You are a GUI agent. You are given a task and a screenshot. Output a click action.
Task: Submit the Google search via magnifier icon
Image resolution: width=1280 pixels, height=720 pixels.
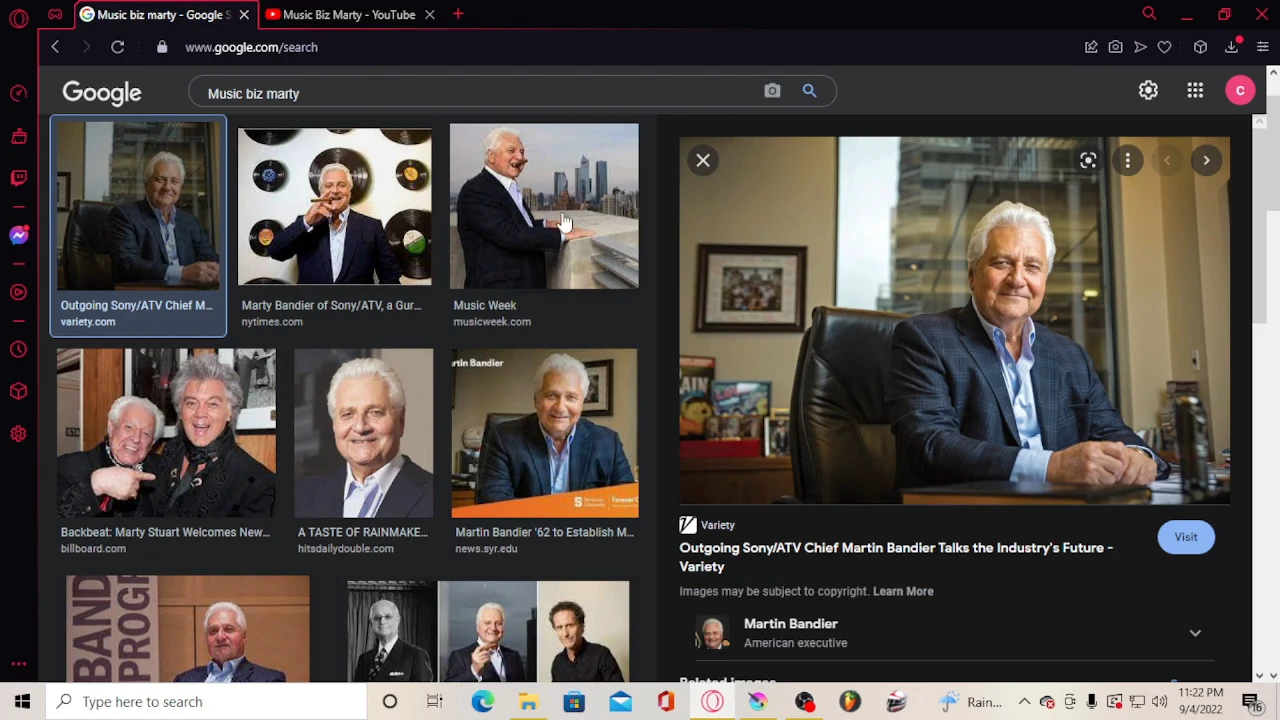pos(809,91)
